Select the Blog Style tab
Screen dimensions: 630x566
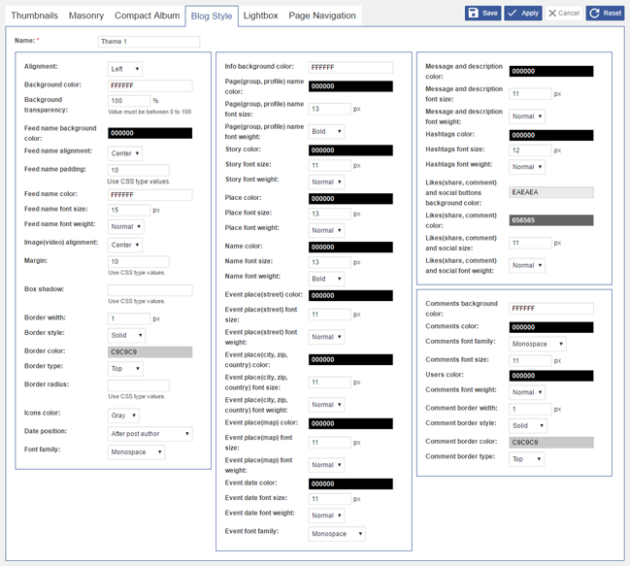click(x=211, y=16)
